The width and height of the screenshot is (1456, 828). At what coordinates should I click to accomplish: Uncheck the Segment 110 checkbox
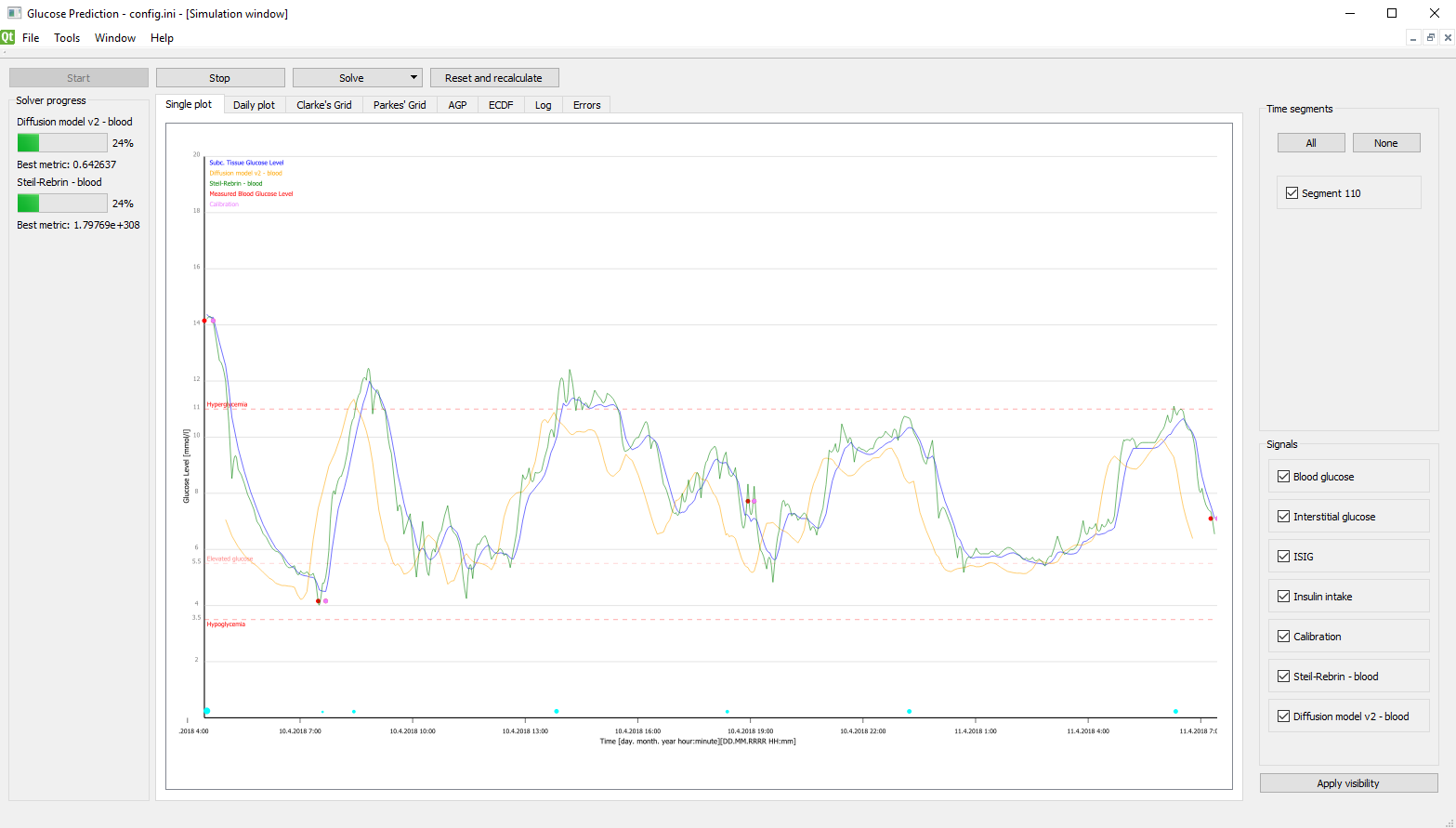1292,193
